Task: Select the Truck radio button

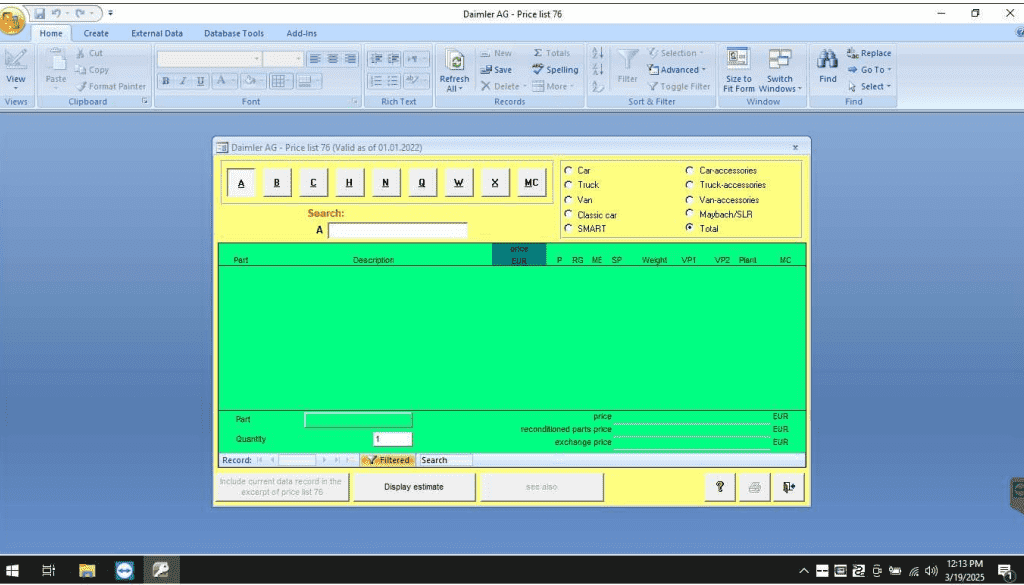Action: coord(568,185)
